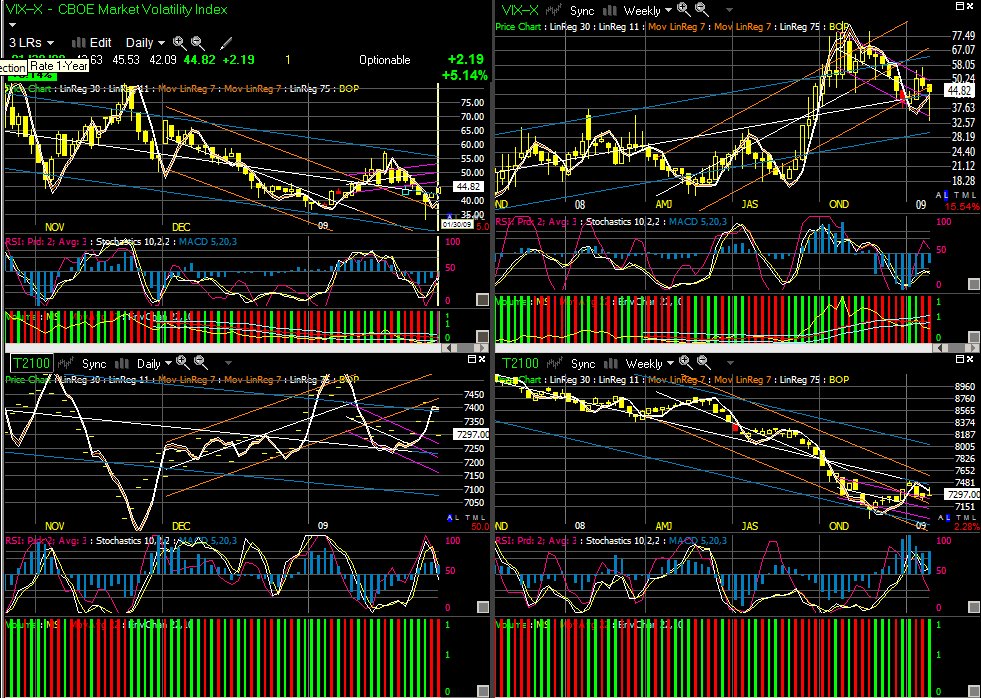Click the Optionable label

click(385, 60)
